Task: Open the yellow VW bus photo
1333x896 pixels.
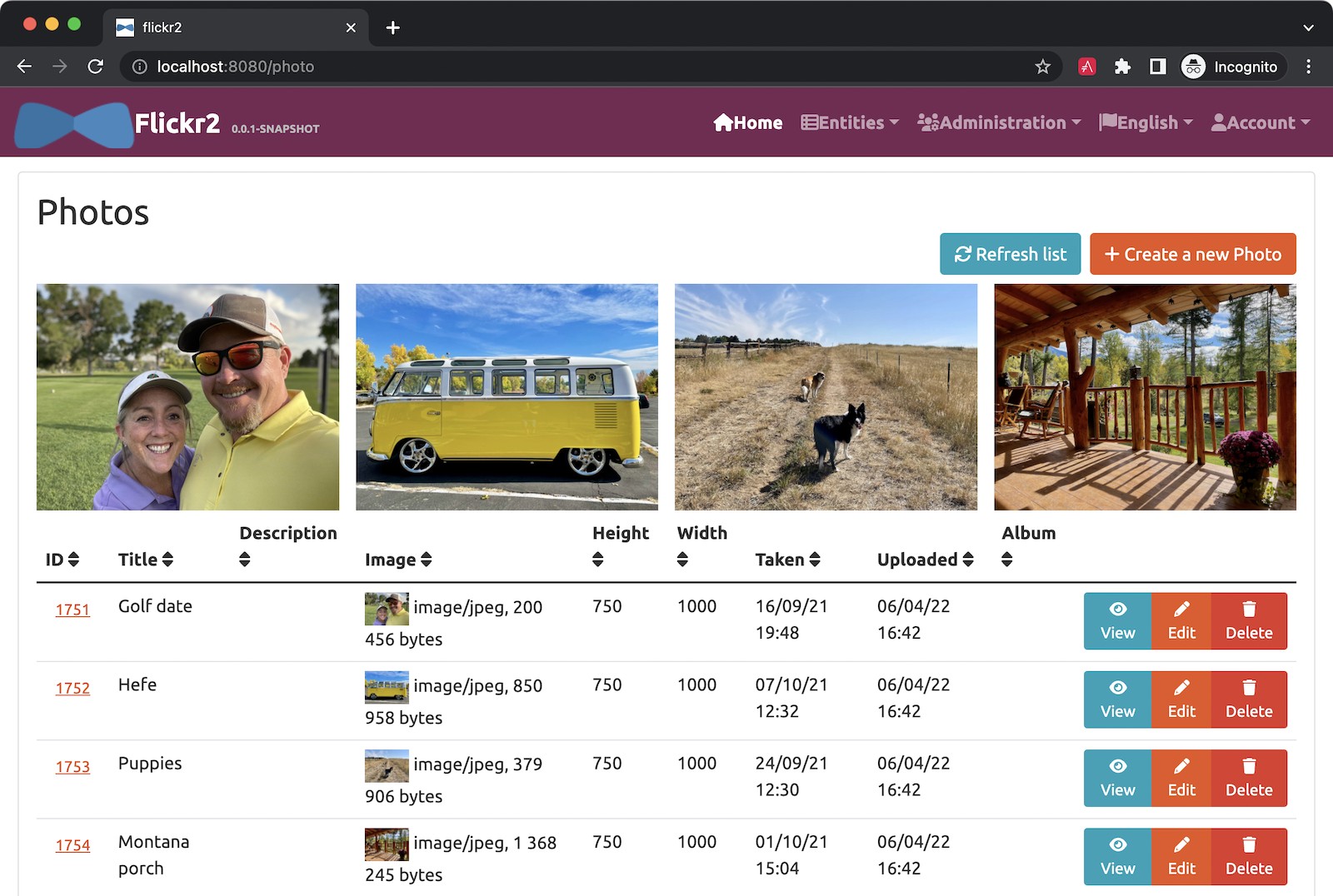Action: [x=507, y=396]
